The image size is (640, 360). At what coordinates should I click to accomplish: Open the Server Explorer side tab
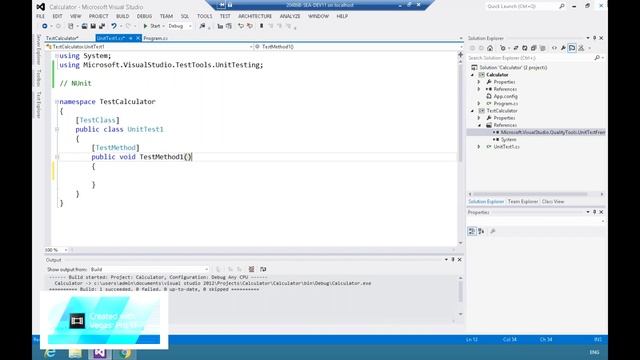[39, 49]
